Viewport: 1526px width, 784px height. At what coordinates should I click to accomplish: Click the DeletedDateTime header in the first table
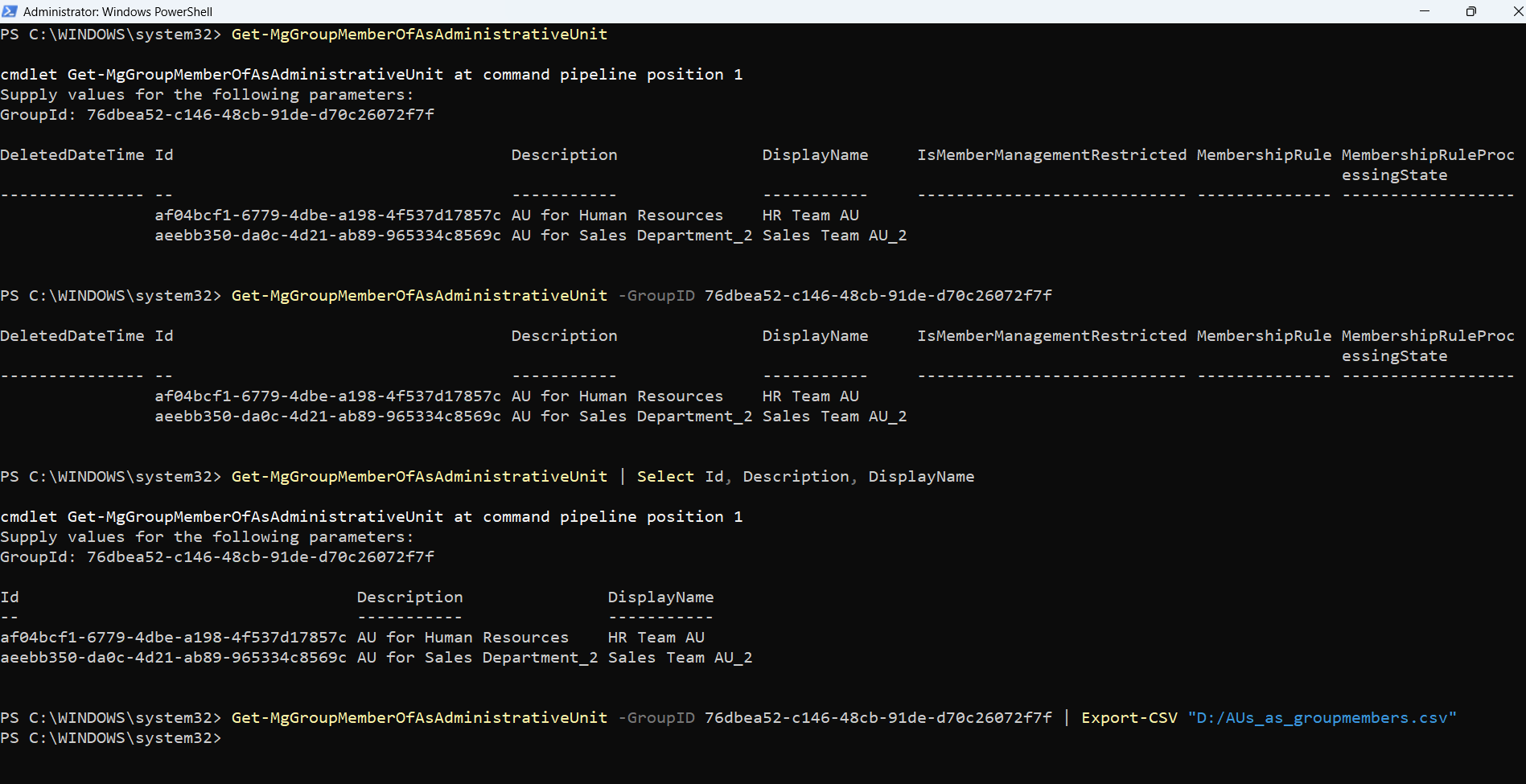(x=72, y=155)
